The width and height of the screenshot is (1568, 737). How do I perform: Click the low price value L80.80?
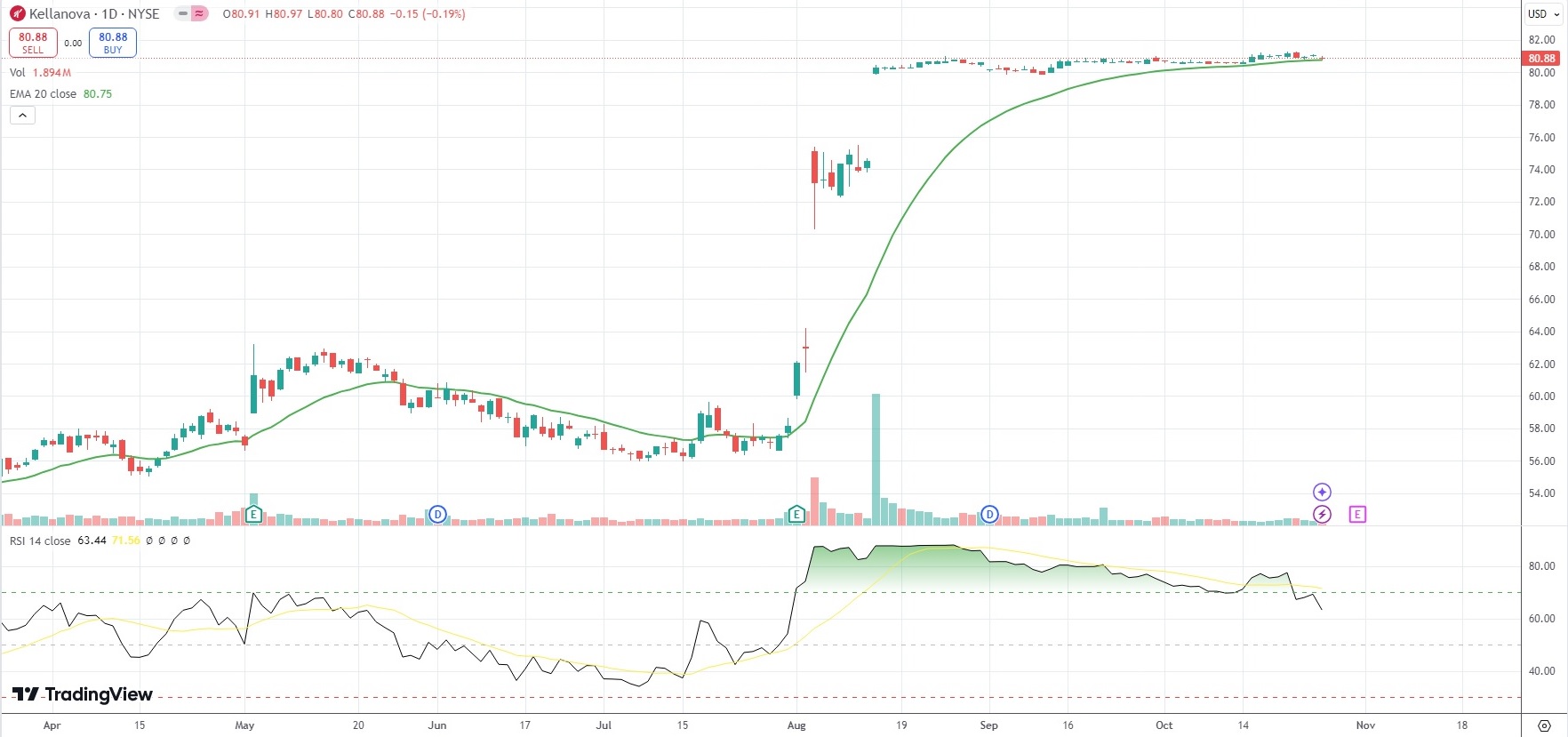[x=325, y=14]
